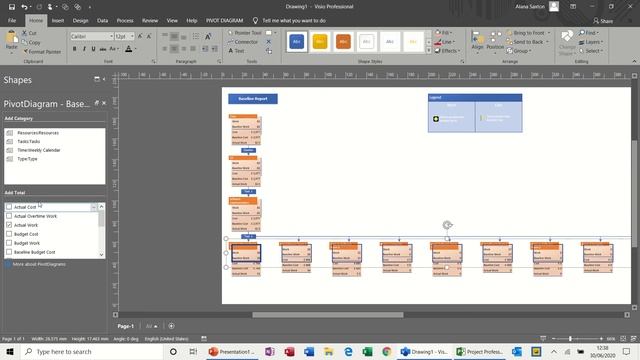Open PowerPoint Presentation1 from the taskbar
Viewport: 640px width, 360px height.
point(231,351)
